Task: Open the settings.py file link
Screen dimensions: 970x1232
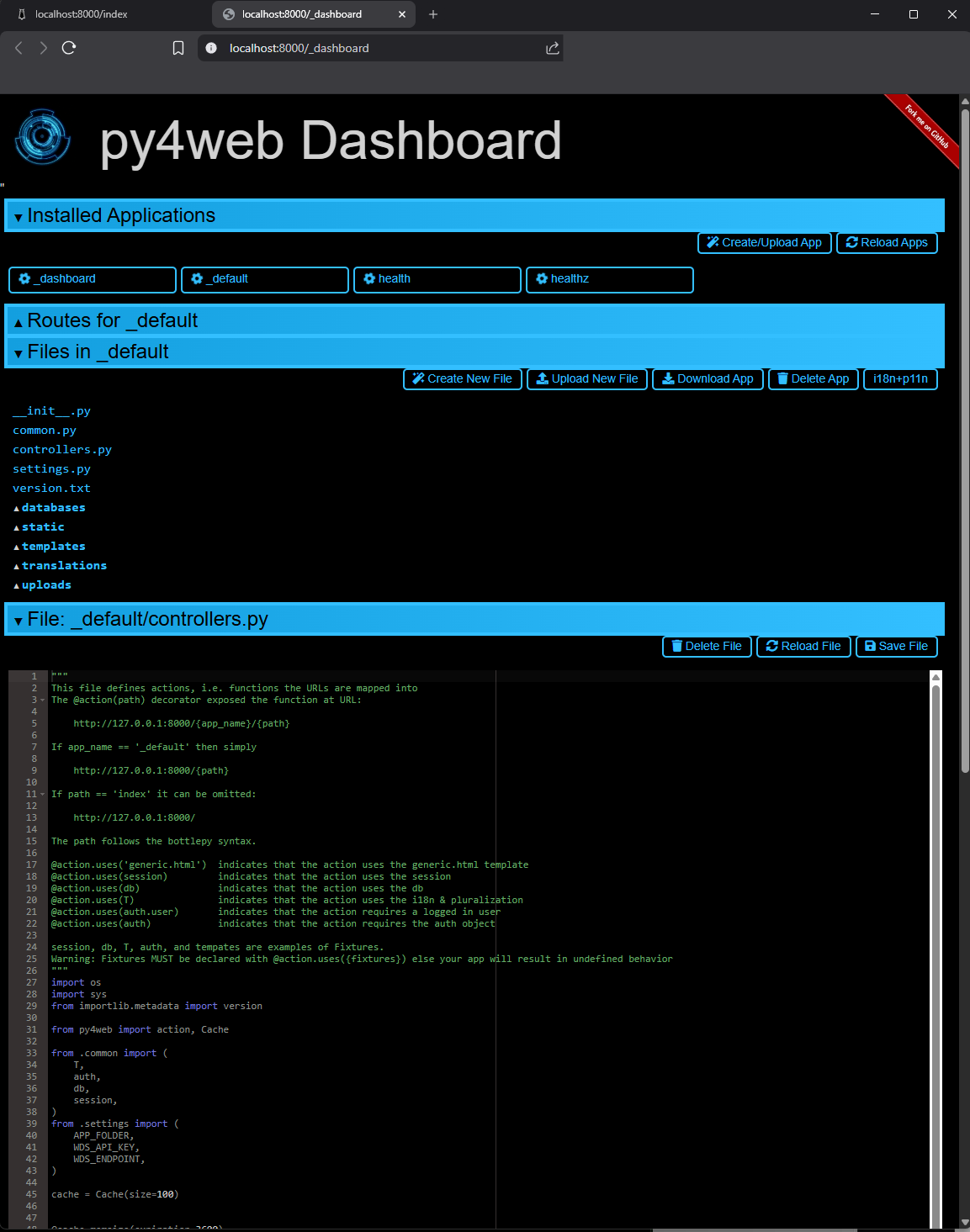Action: pos(51,469)
